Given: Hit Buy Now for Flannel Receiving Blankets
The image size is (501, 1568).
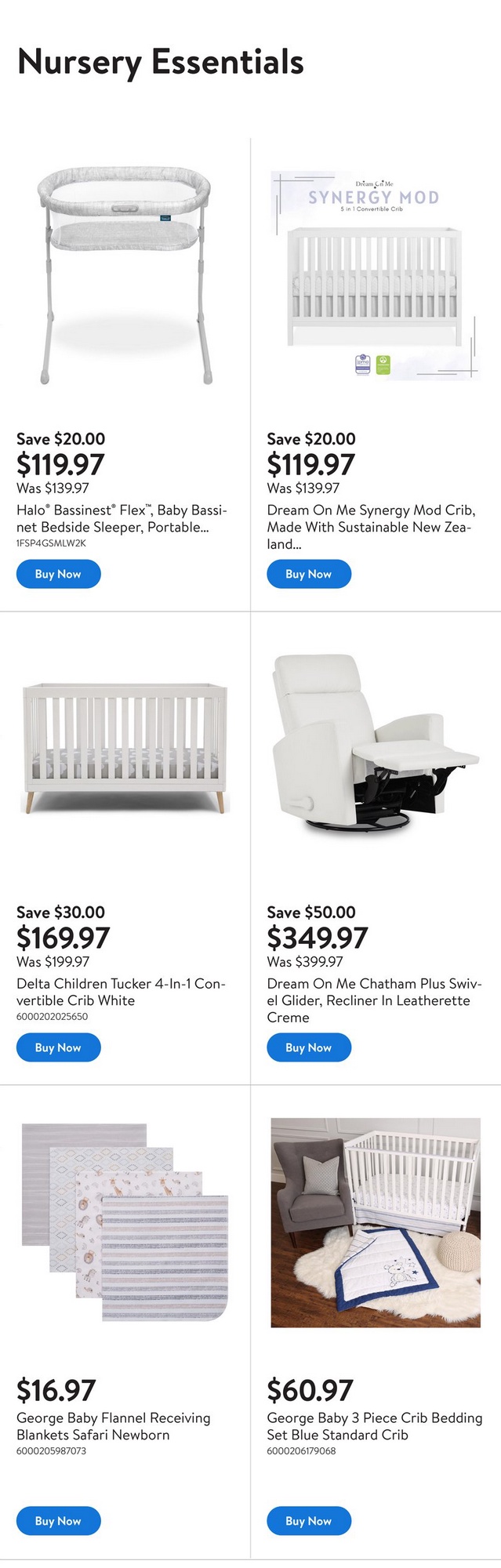Looking at the screenshot, I should click(58, 1521).
